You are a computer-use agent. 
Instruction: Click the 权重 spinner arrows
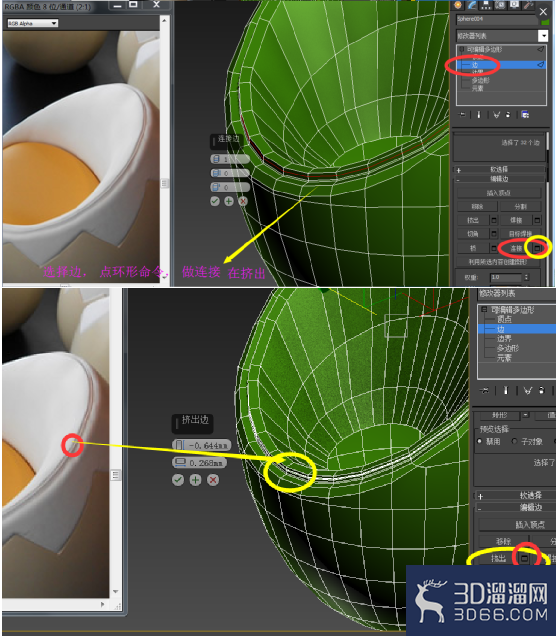[526, 277]
